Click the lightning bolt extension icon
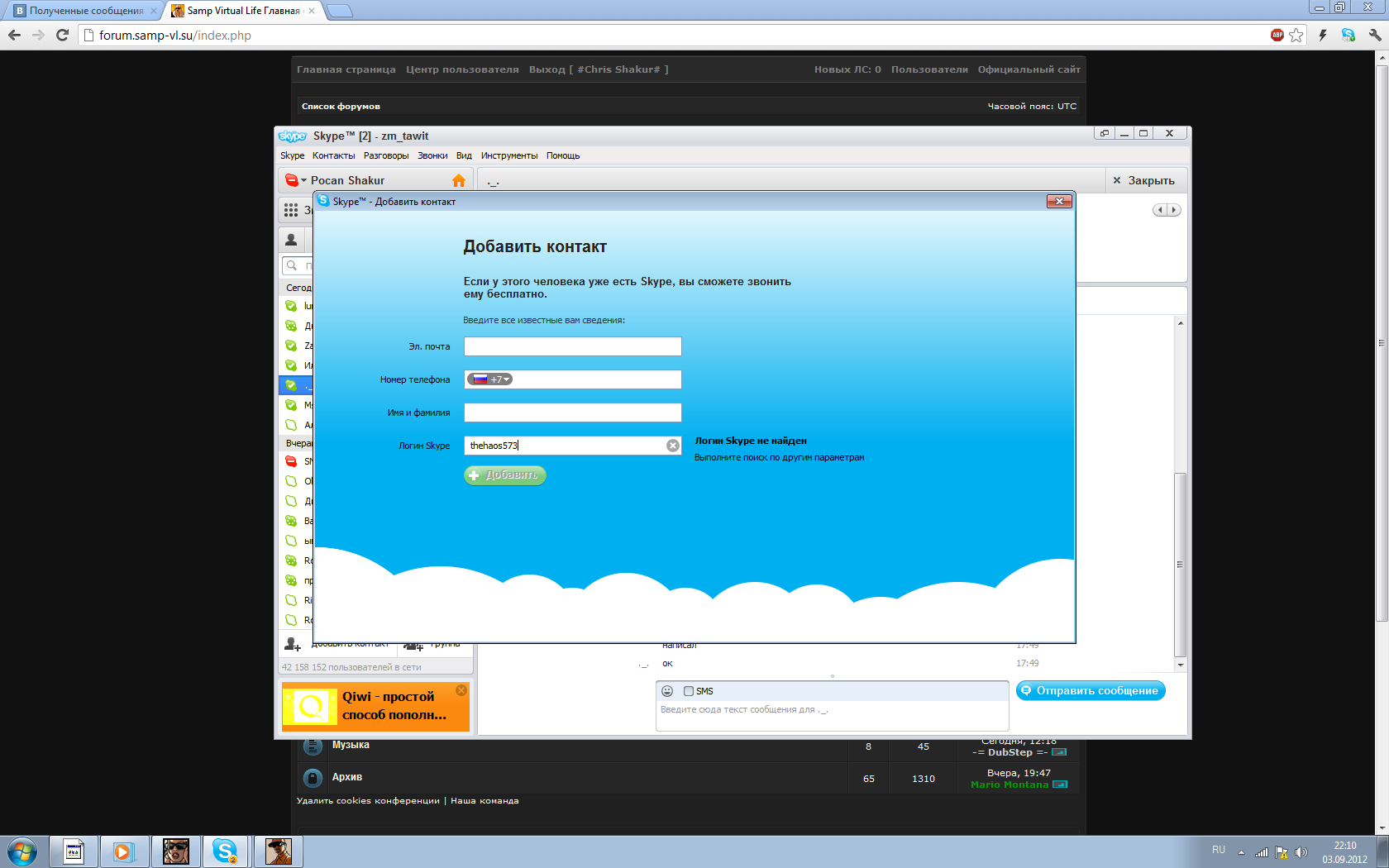This screenshot has height=868, width=1389. coord(1323,35)
